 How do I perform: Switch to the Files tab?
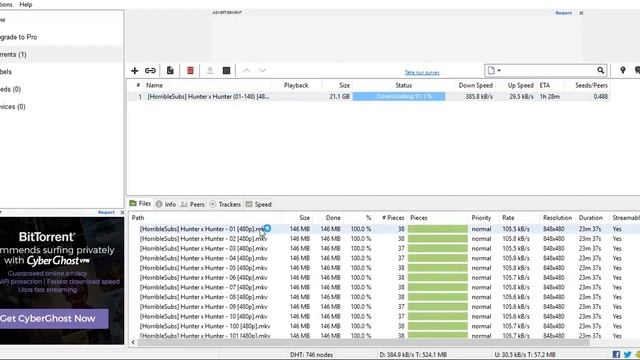point(140,204)
